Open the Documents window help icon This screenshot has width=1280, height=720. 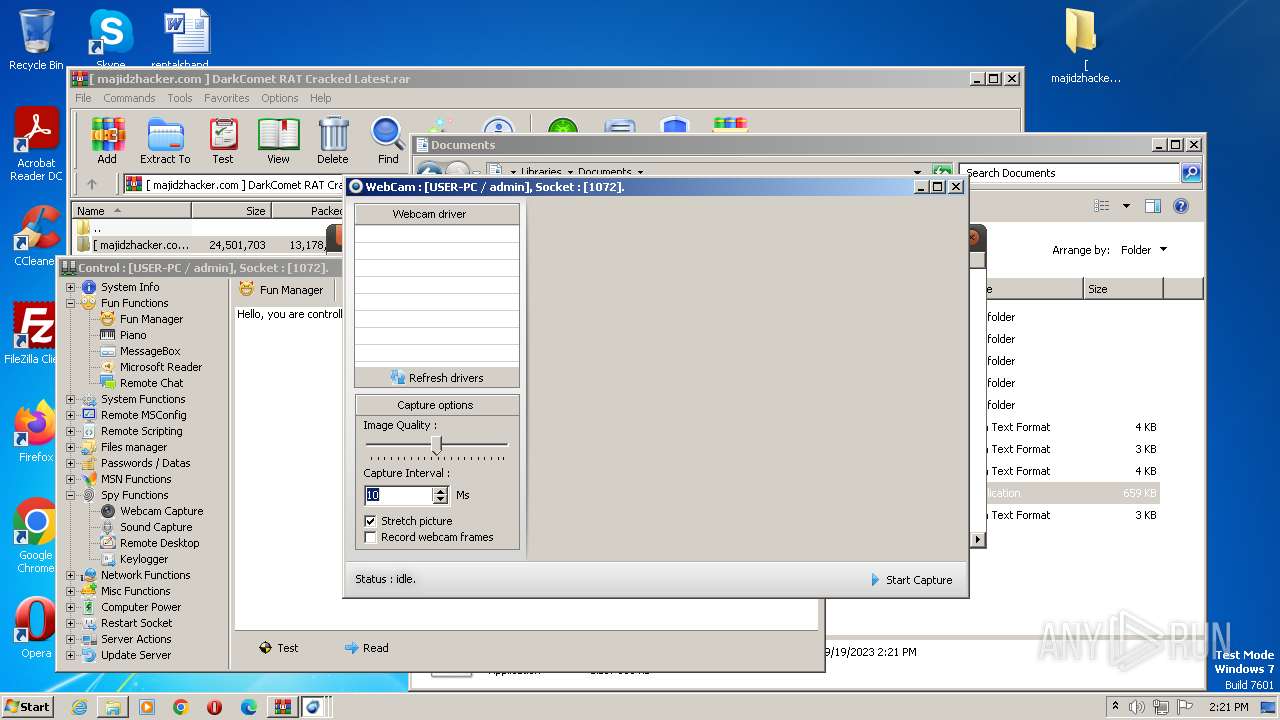point(1181,206)
